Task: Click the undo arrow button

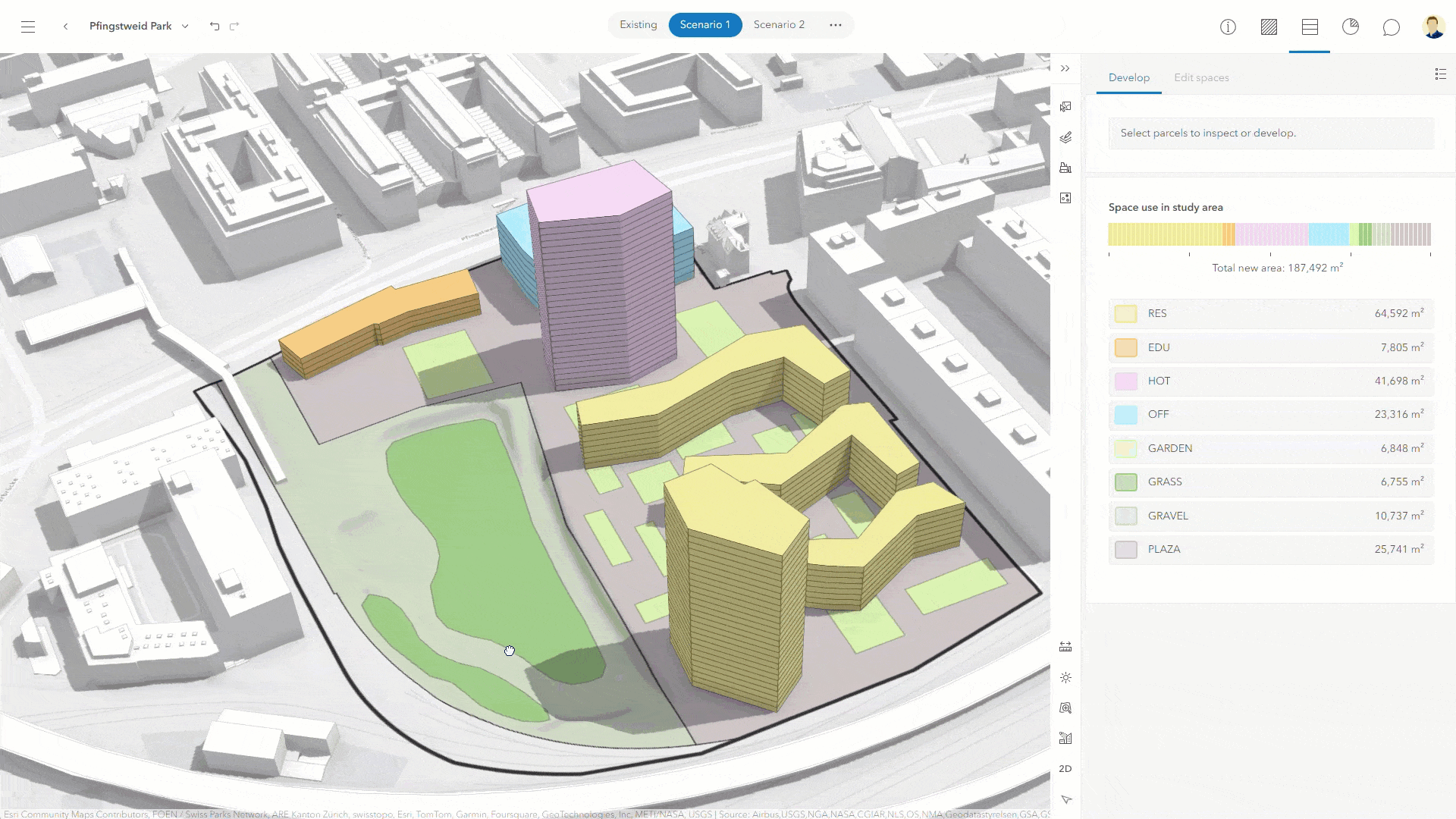Action: (215, 27)
